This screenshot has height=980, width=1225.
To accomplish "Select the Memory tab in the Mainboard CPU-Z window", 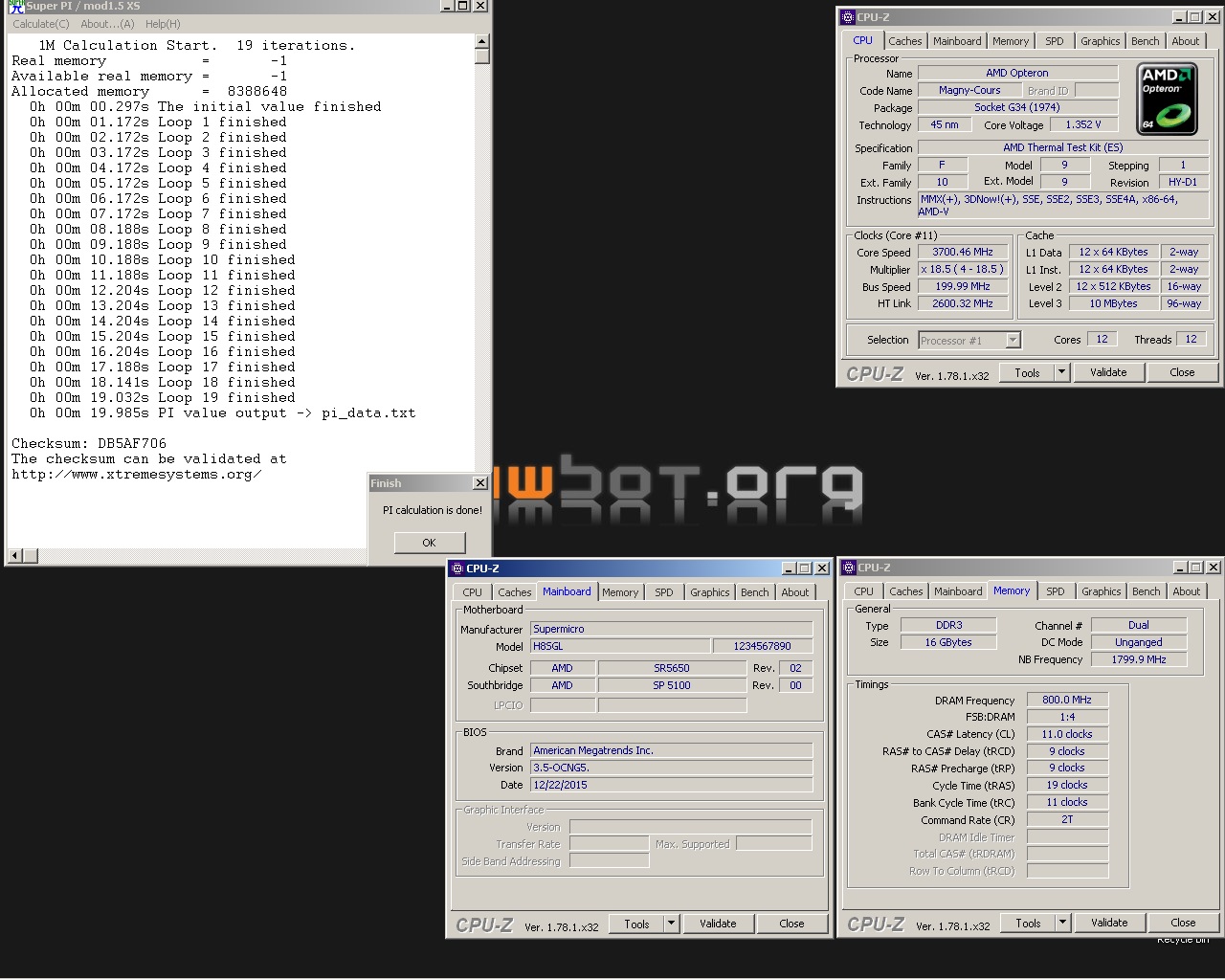I will (620, 592).
